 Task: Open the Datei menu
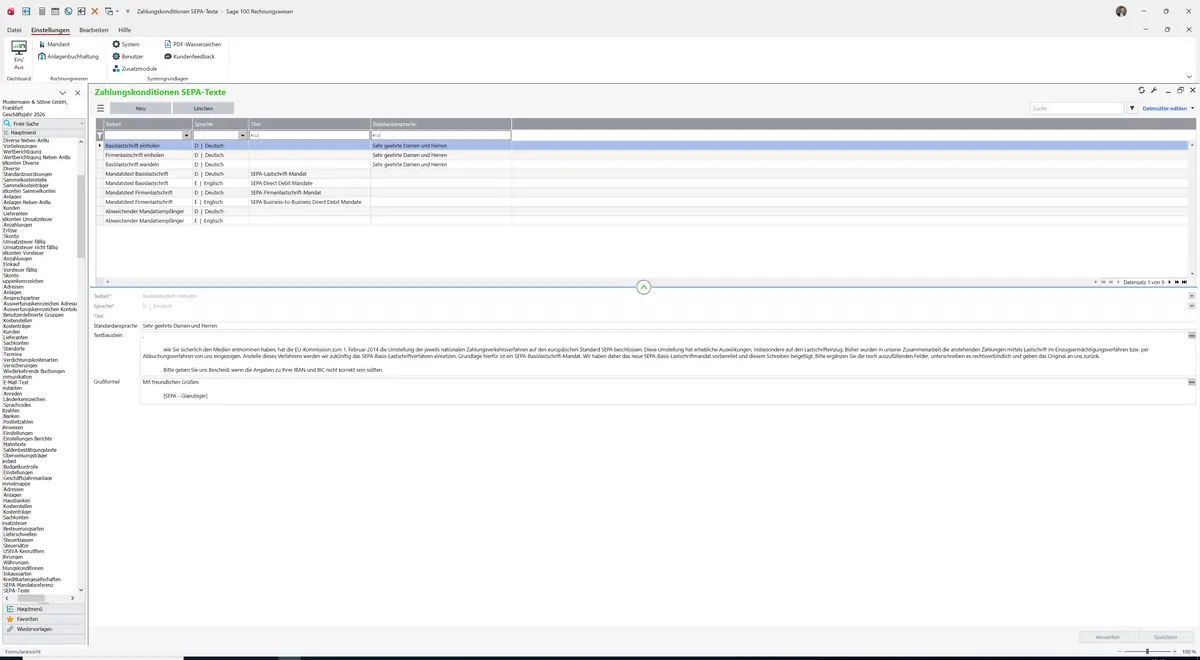14,30
